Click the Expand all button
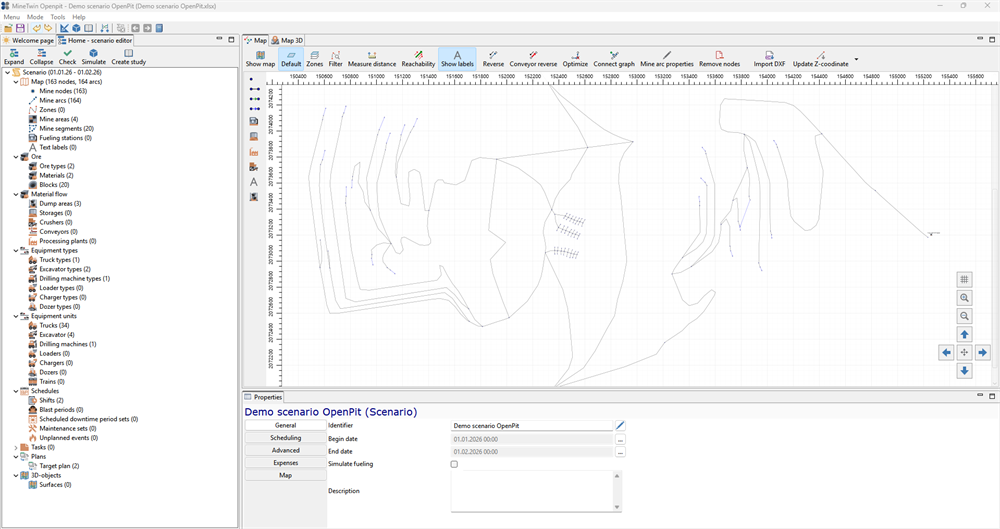This screenshot has height=529, width=1000. 13,57
